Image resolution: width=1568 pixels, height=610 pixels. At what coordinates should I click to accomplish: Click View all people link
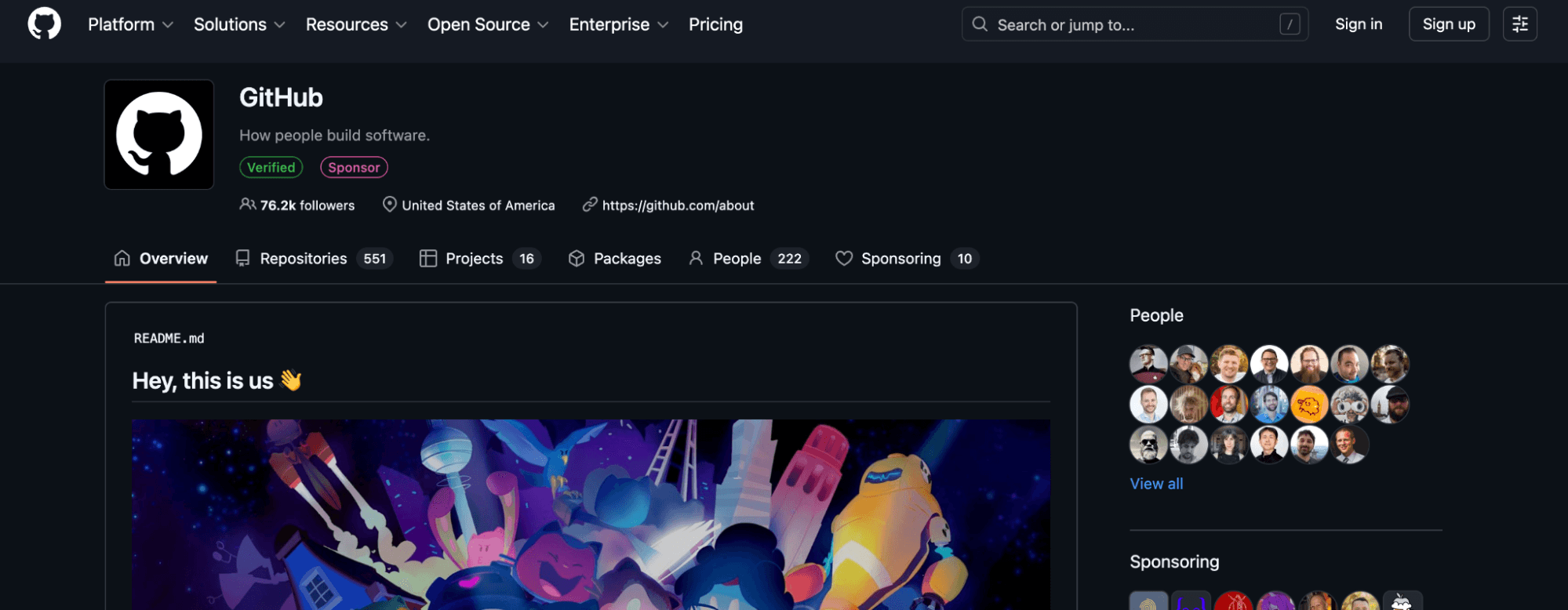click(x=1156, y=484)
